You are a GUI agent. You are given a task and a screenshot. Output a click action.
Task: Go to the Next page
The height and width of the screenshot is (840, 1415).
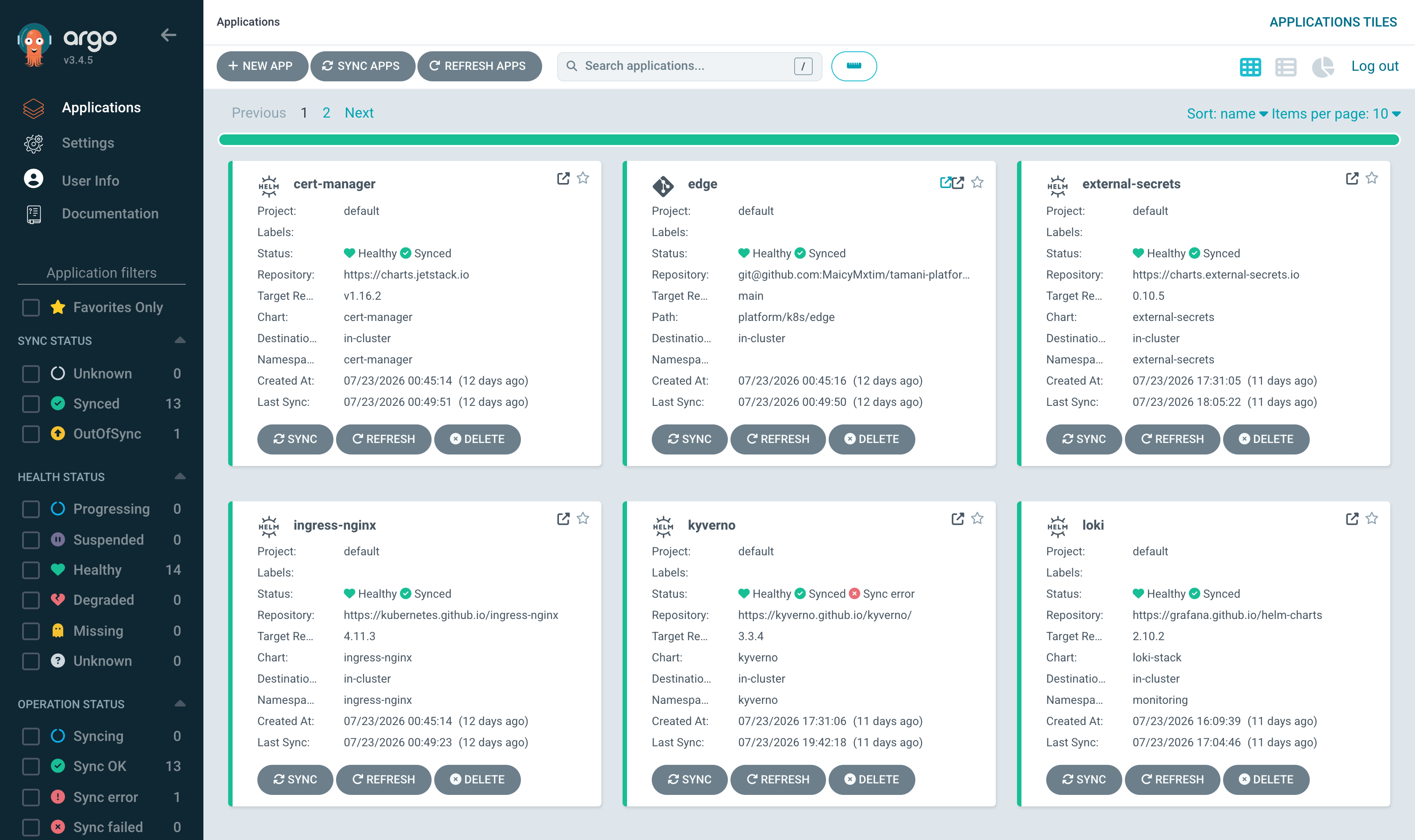click(359, 113)
